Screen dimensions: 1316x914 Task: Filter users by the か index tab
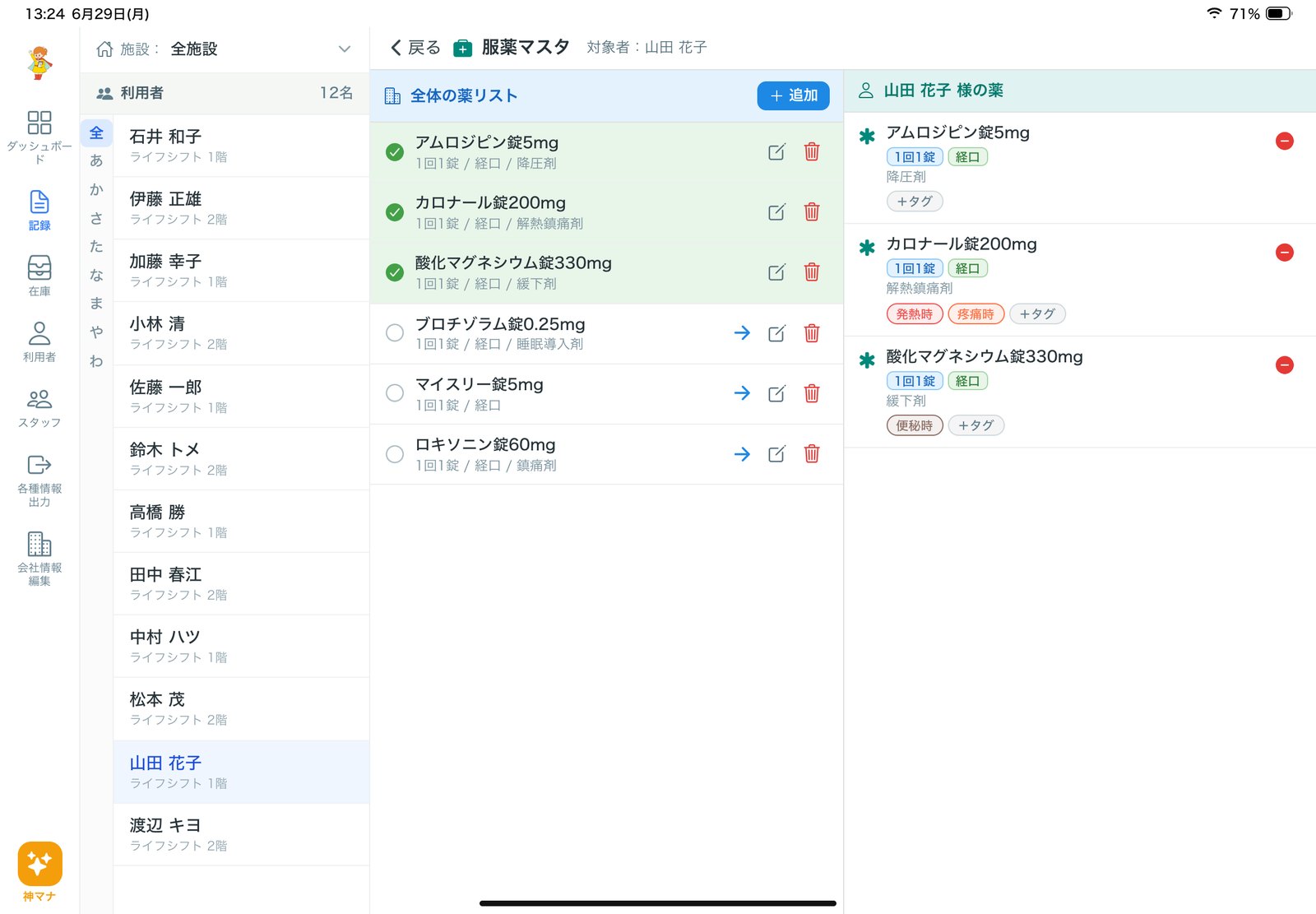tap(96, 190)
